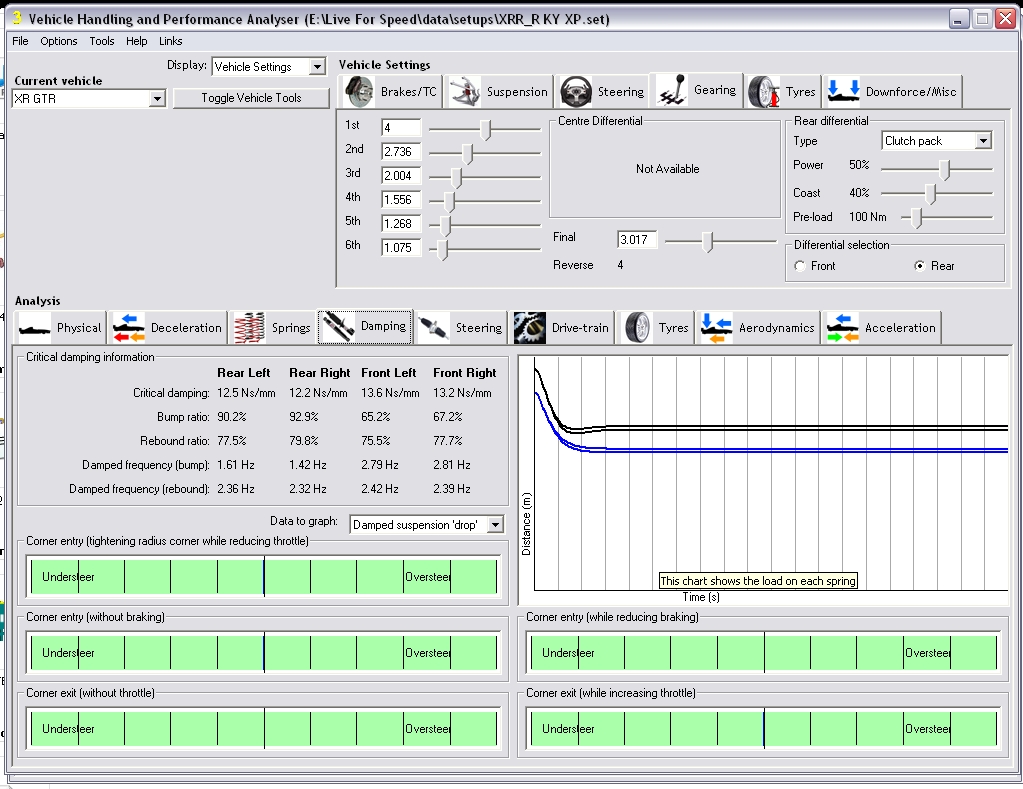Click the suspension drop distance-time chart
1023x789 pixels.
[x=764, y=480]
